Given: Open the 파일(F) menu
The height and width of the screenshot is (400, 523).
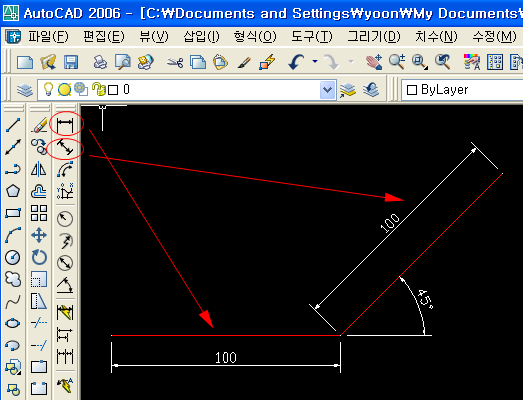Looking at the screenshot, I should tap(48, 36).
